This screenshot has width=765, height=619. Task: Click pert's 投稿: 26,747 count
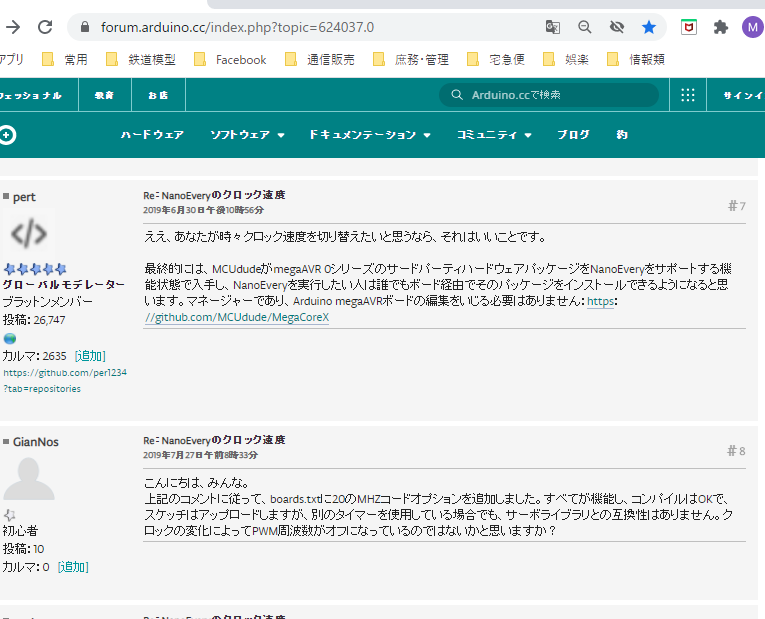pos(34,319)
